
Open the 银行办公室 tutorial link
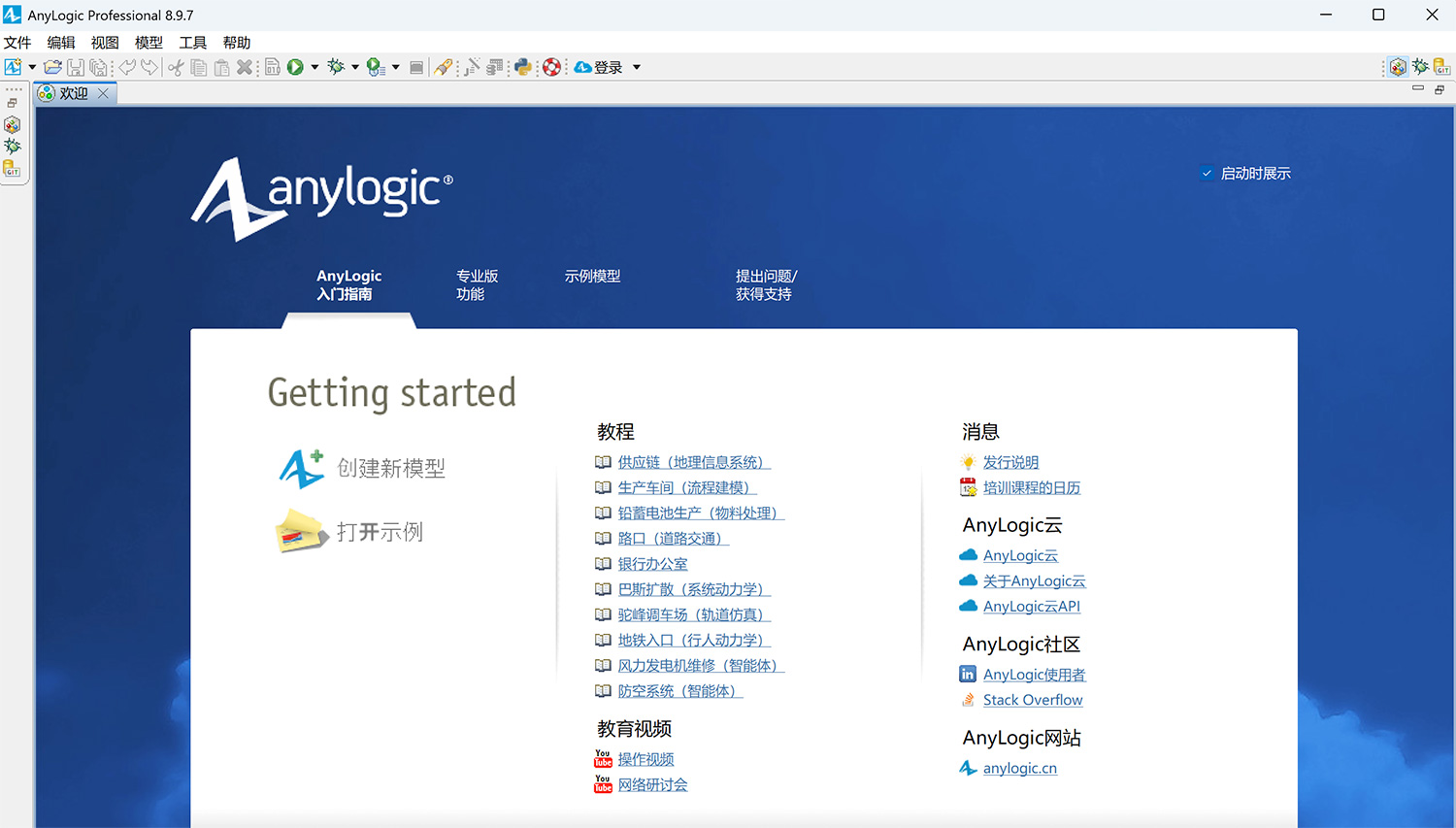(x=652, y=563)
